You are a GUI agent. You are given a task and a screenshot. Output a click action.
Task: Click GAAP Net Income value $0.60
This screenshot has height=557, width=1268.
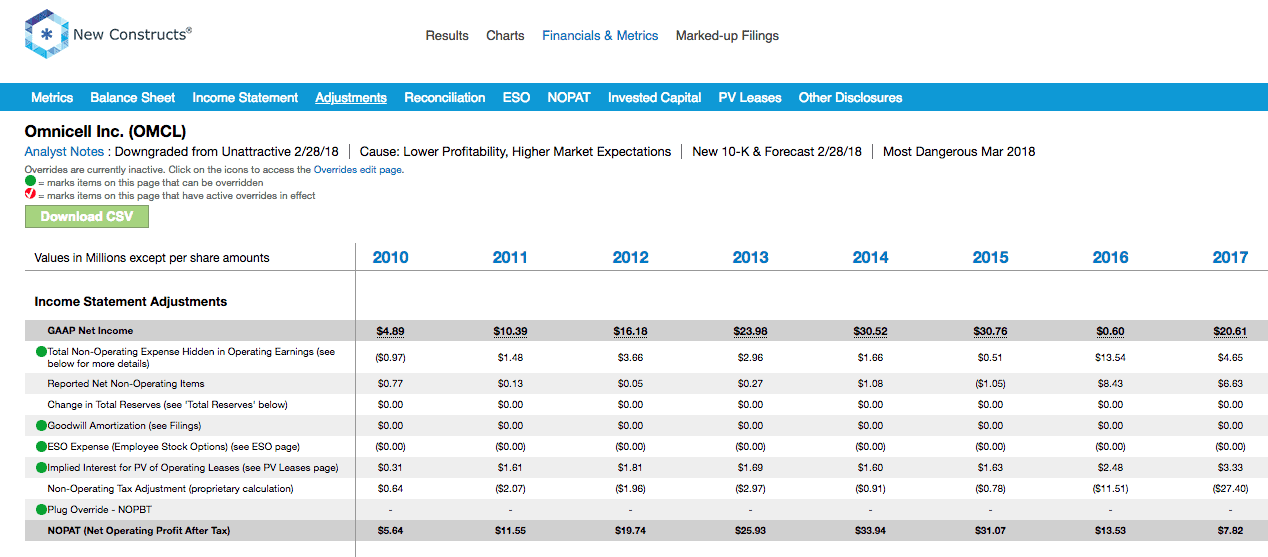coord(1110,331)
